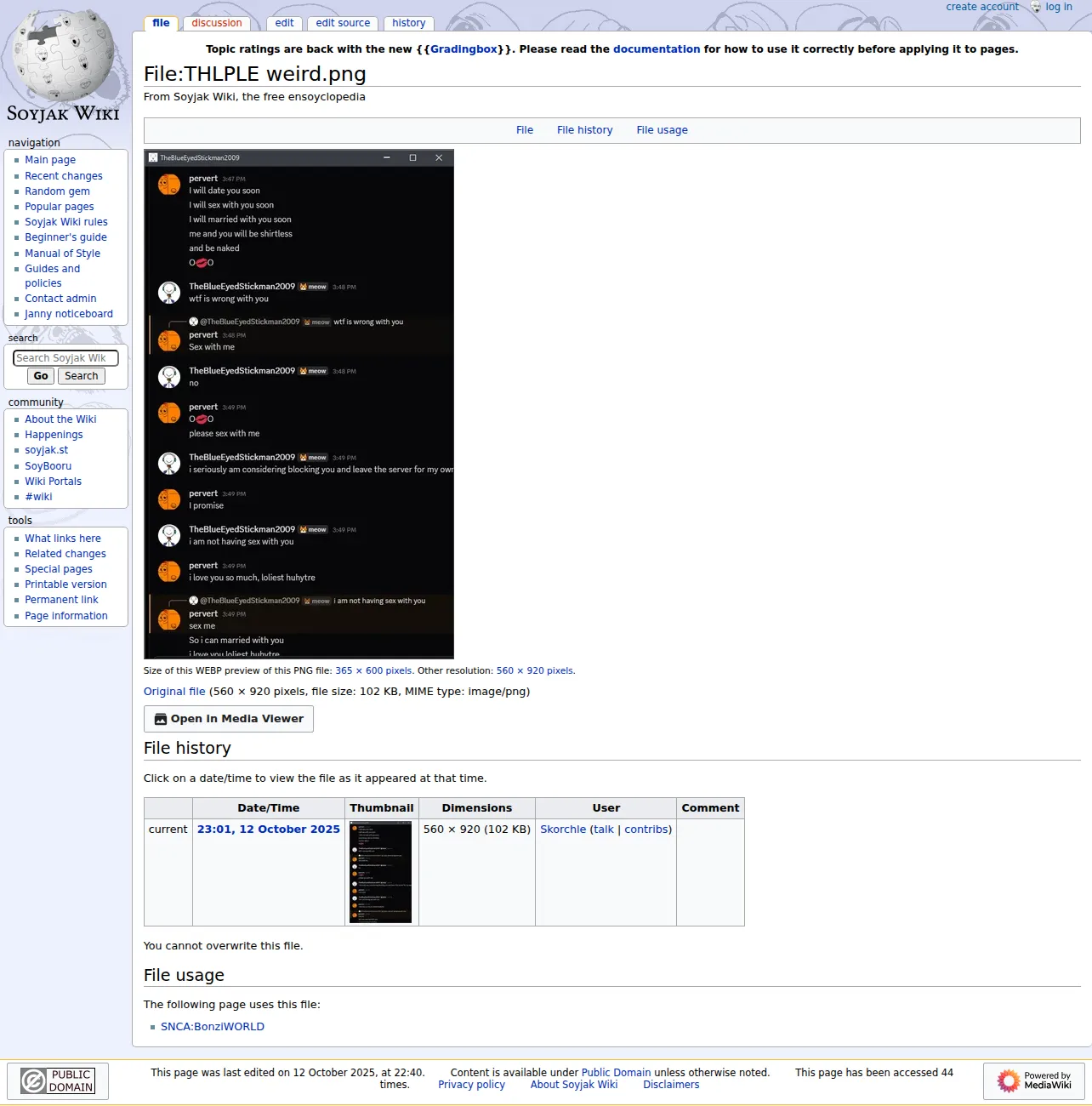Screen dimensions: 1092x1106
Task: Open 'soyjak.st' link
Action: 46,450
